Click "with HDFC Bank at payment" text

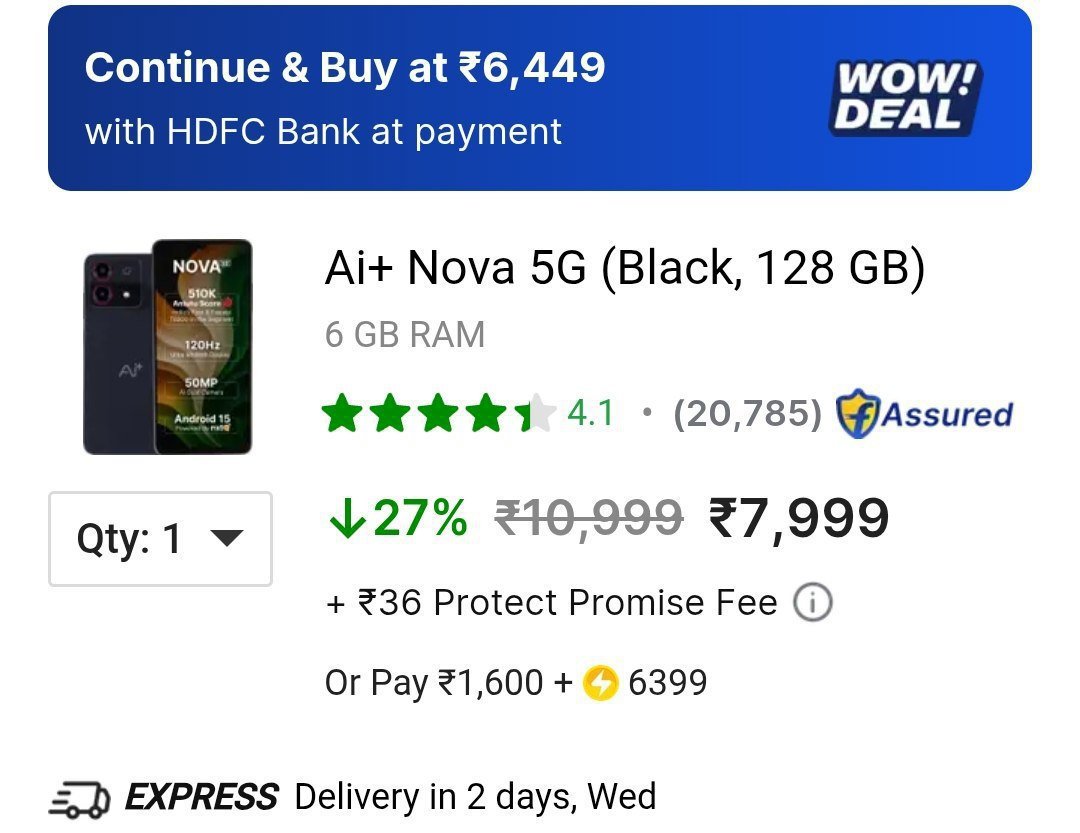point(323,132)
